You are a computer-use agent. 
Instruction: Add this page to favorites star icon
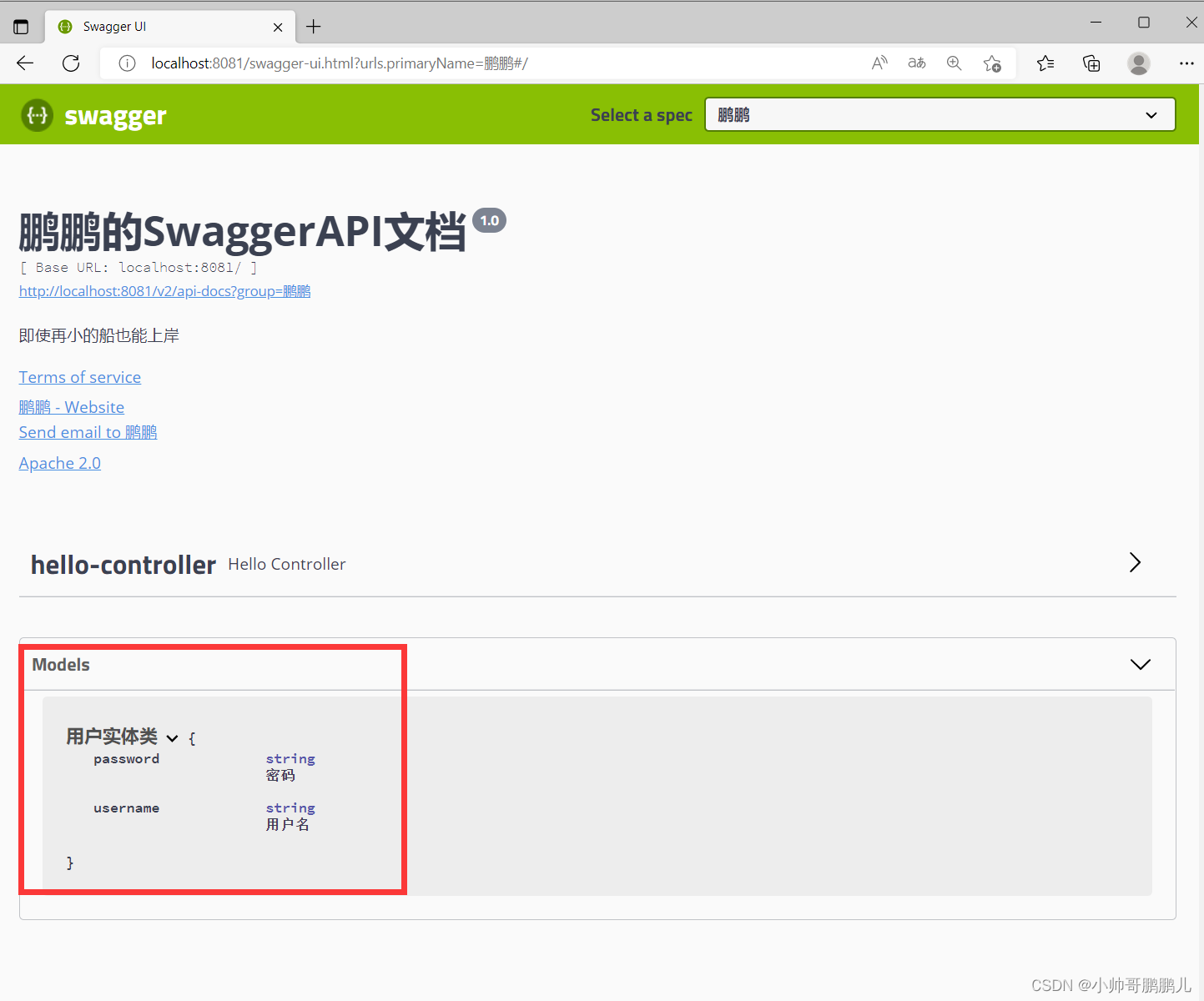[992, 63]
